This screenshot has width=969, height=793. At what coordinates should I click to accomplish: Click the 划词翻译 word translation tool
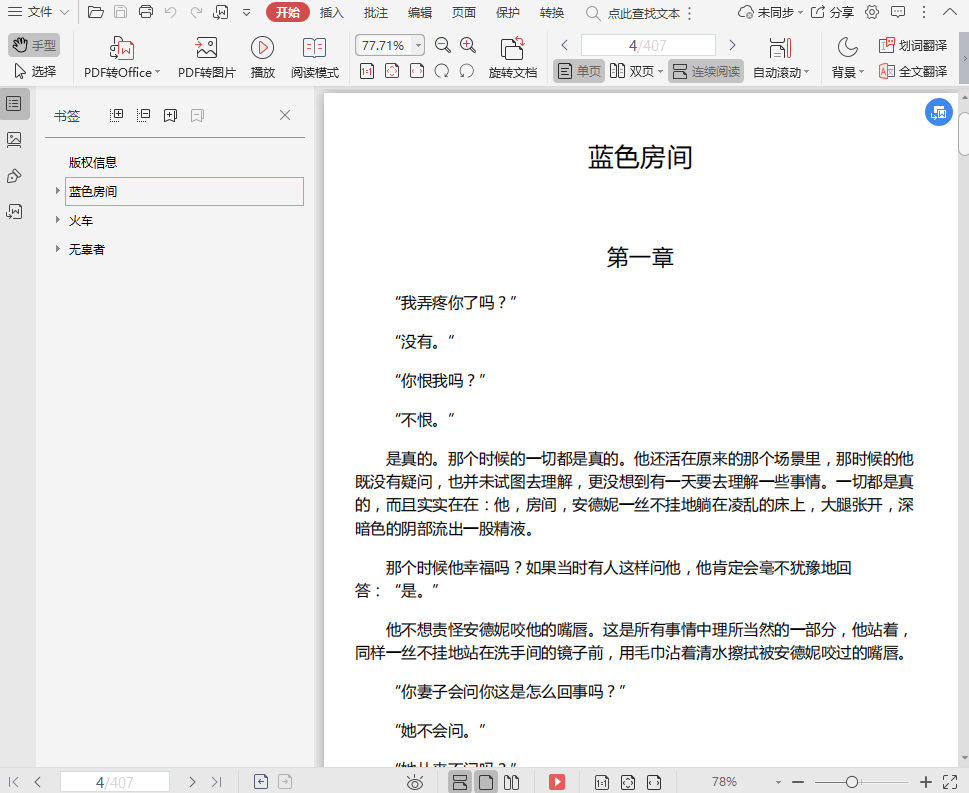(913, 45)
